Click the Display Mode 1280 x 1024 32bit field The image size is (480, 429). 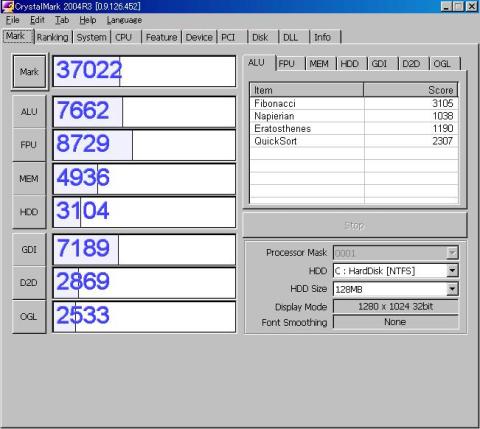[396, 306]
